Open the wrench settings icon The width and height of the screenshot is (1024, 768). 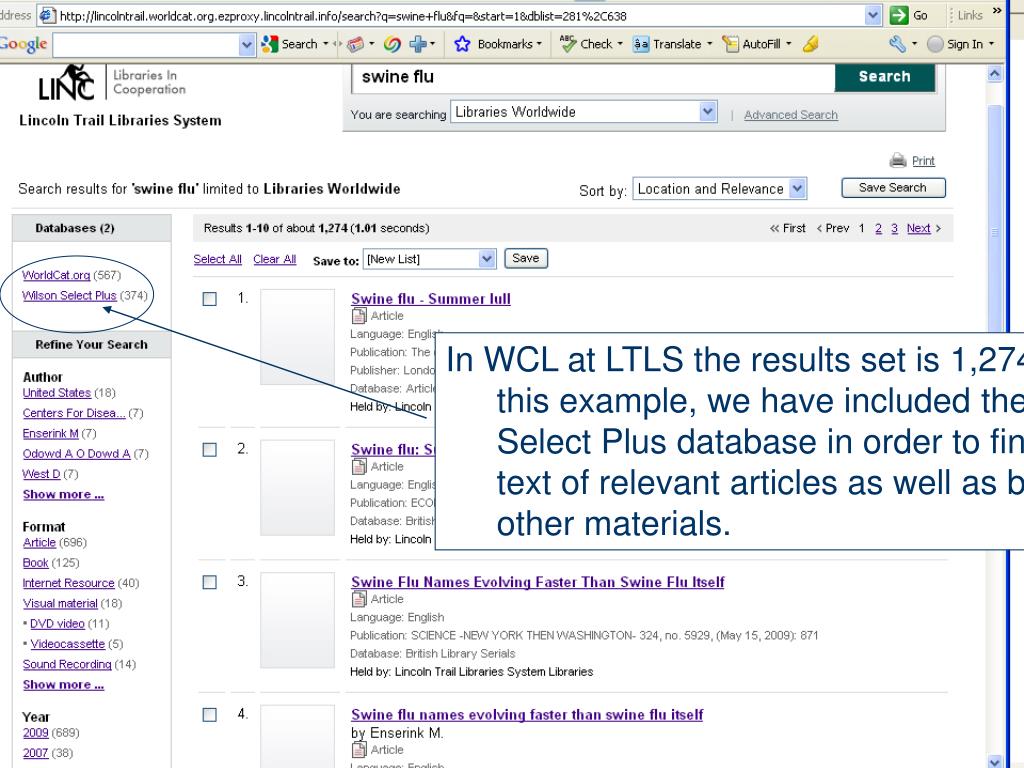point(897,44)
